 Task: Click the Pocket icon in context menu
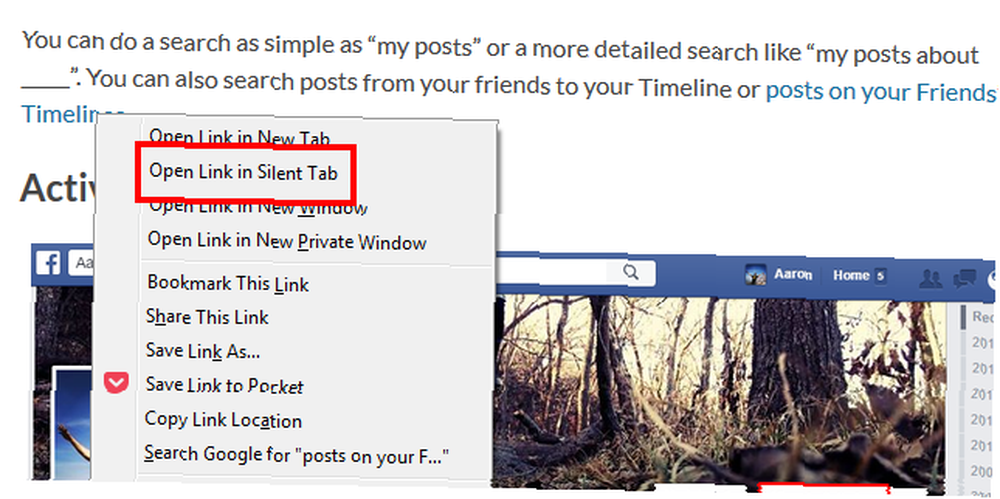click(116, 383)
